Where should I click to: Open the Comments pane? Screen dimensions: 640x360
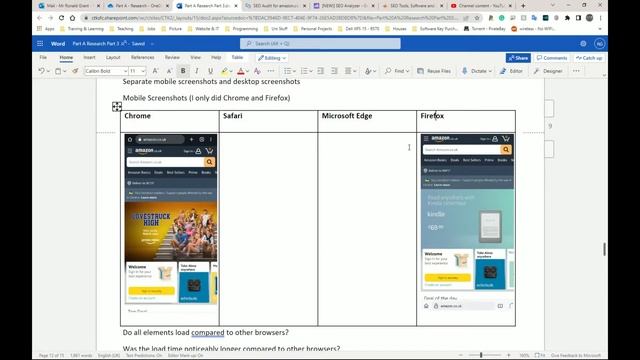click(552, 58)
